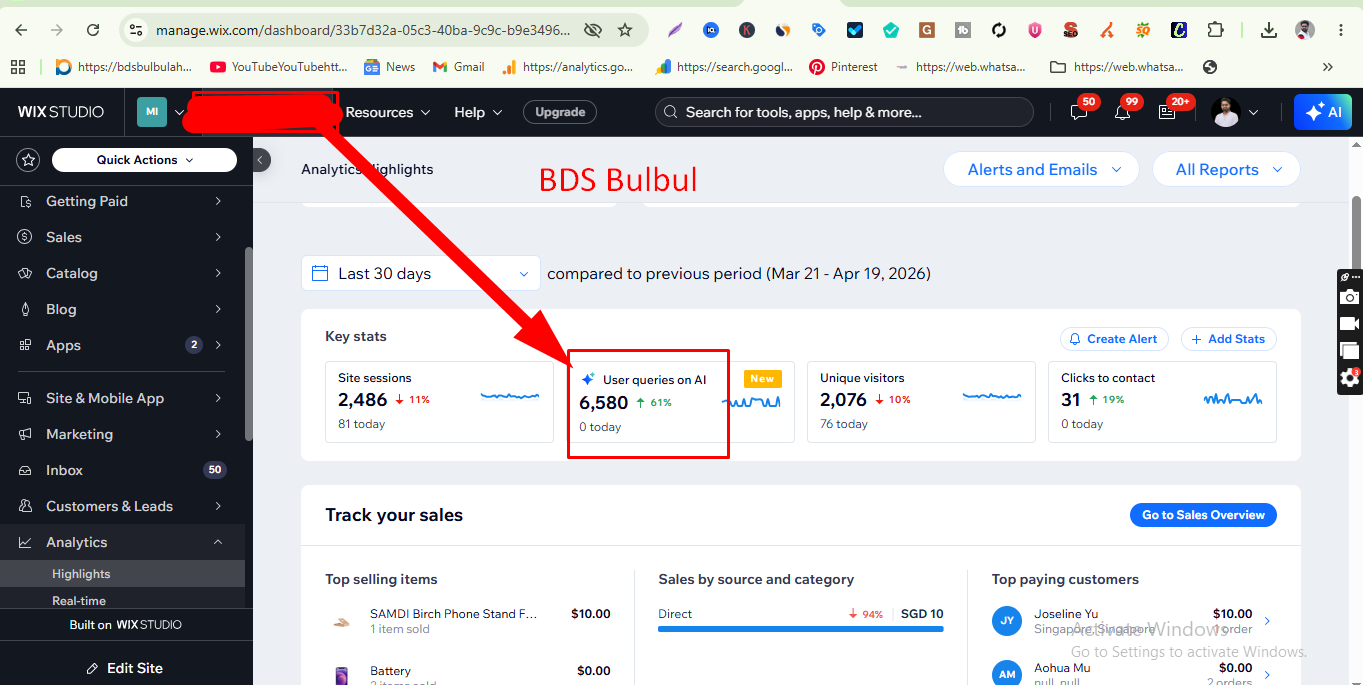Open the SAMDI Birch Phone Stand item
The height and width of the screenshot is (685, 1363).
(453, 614)
